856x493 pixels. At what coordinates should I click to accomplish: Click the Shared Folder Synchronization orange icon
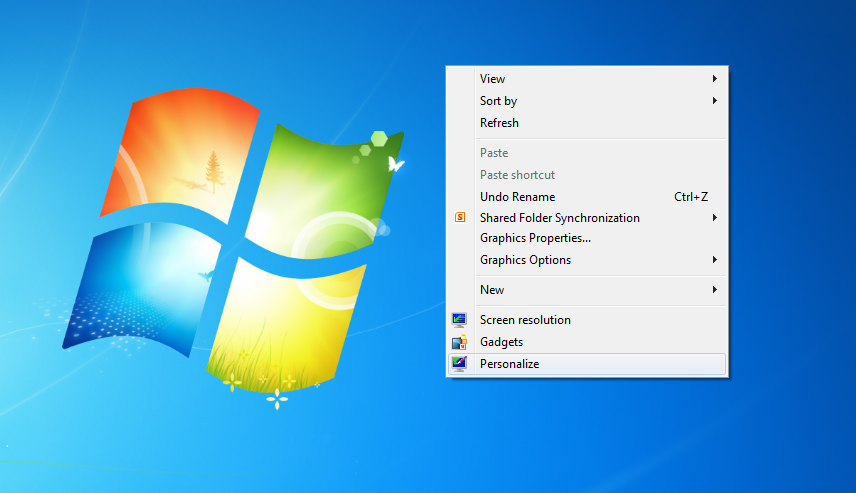point(460,217)
